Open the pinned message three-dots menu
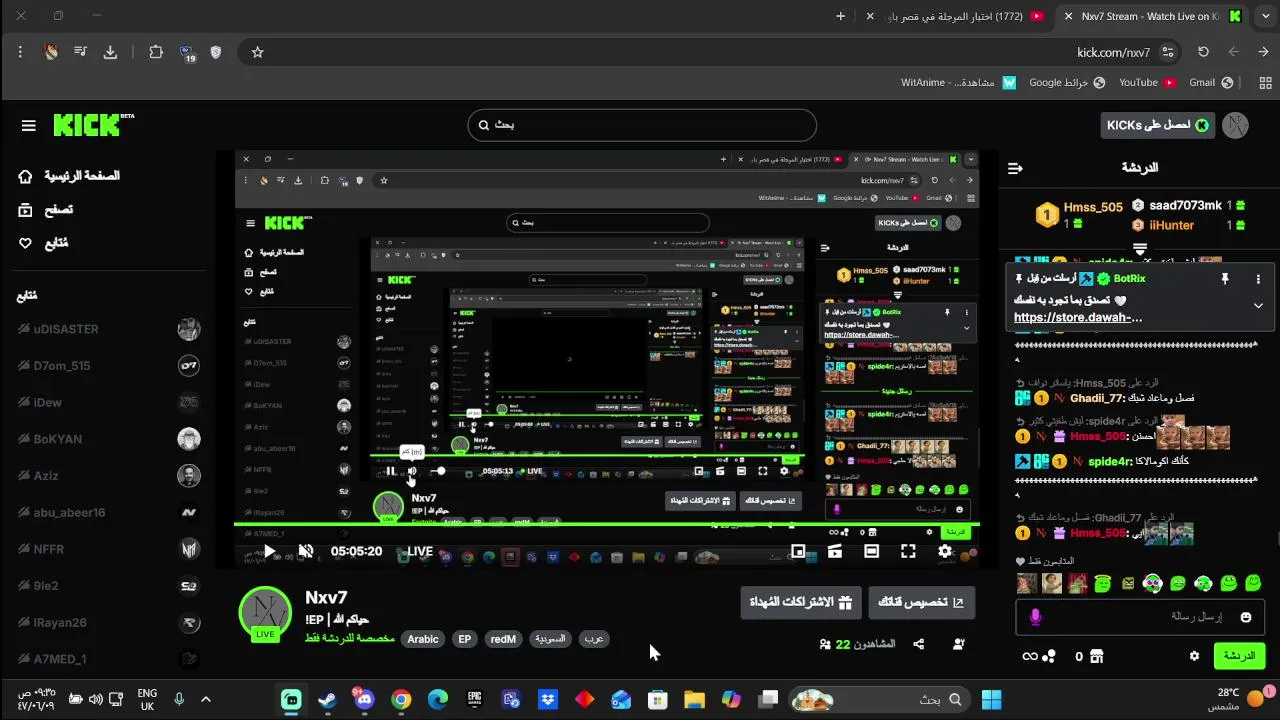 (1258, 279)
